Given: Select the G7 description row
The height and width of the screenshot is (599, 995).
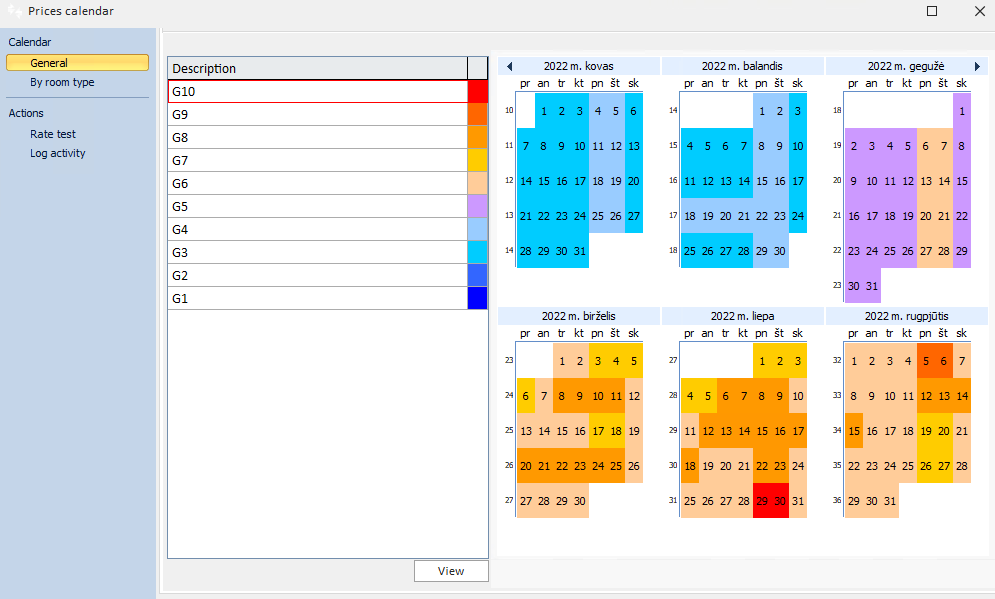Looking at the screenshot, I should click(318, 160).
